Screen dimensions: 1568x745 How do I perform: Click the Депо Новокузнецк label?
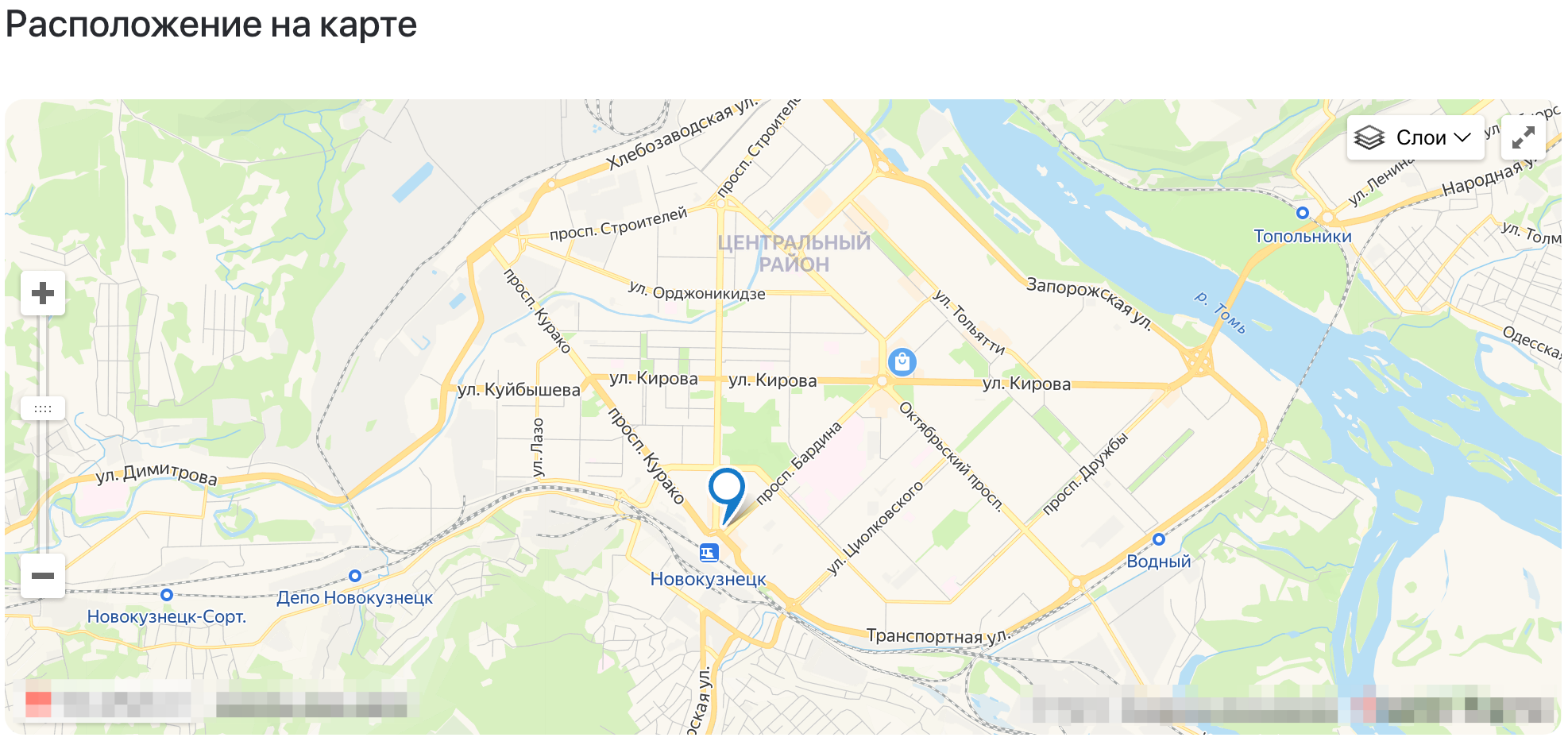354,597
